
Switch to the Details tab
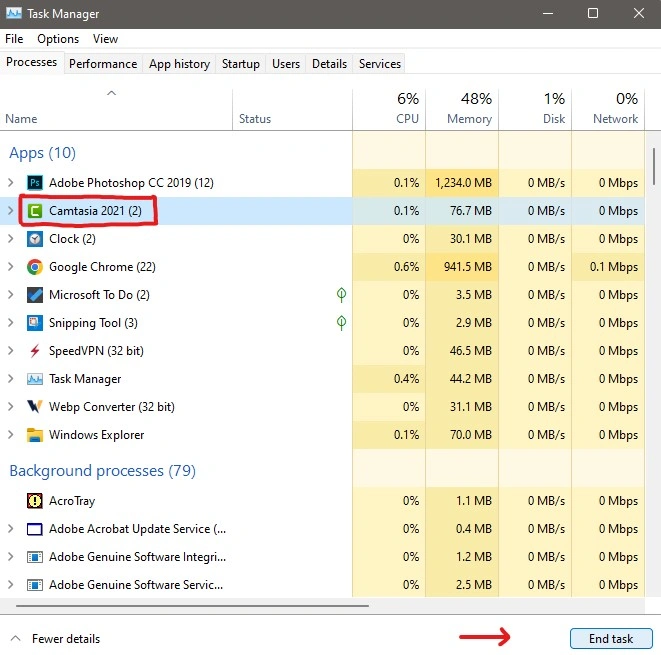pos(329,64)
